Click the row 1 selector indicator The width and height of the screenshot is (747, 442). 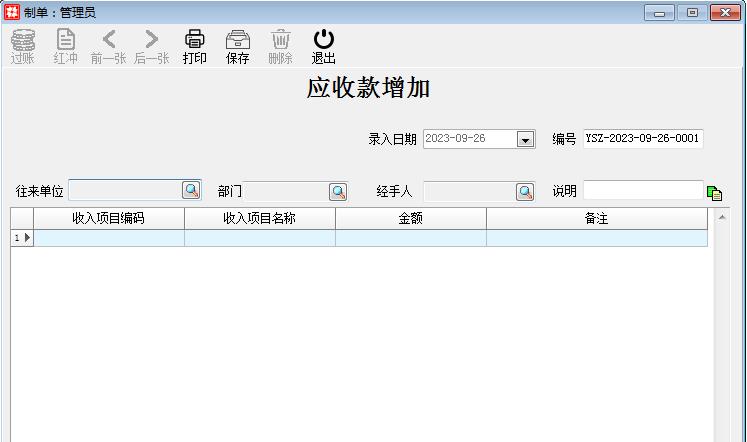pyautogui.click(x=22, y=238)
